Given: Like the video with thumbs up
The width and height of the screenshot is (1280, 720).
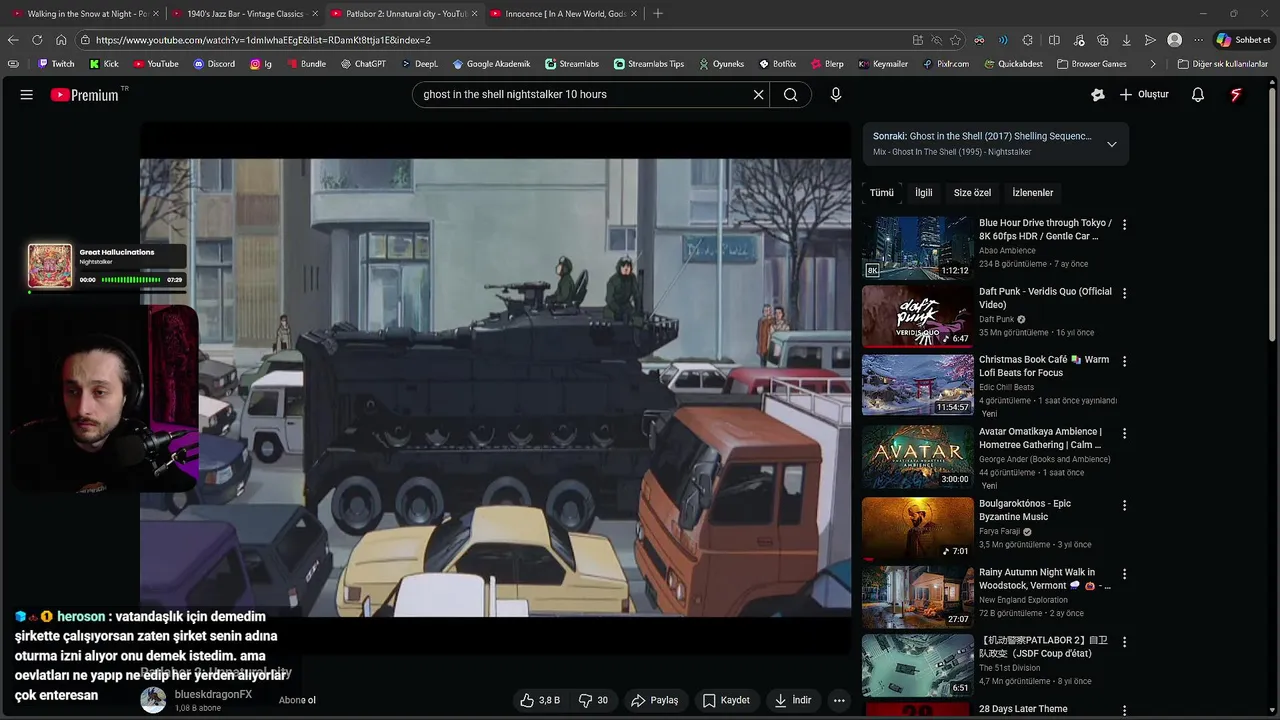Looking at the screenshot, I should pyautogui.click(x=539, y=700).
